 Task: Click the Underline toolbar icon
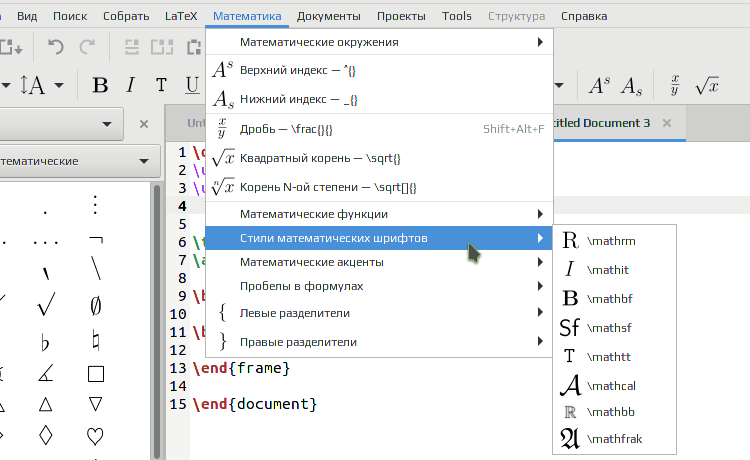(192, 86)
